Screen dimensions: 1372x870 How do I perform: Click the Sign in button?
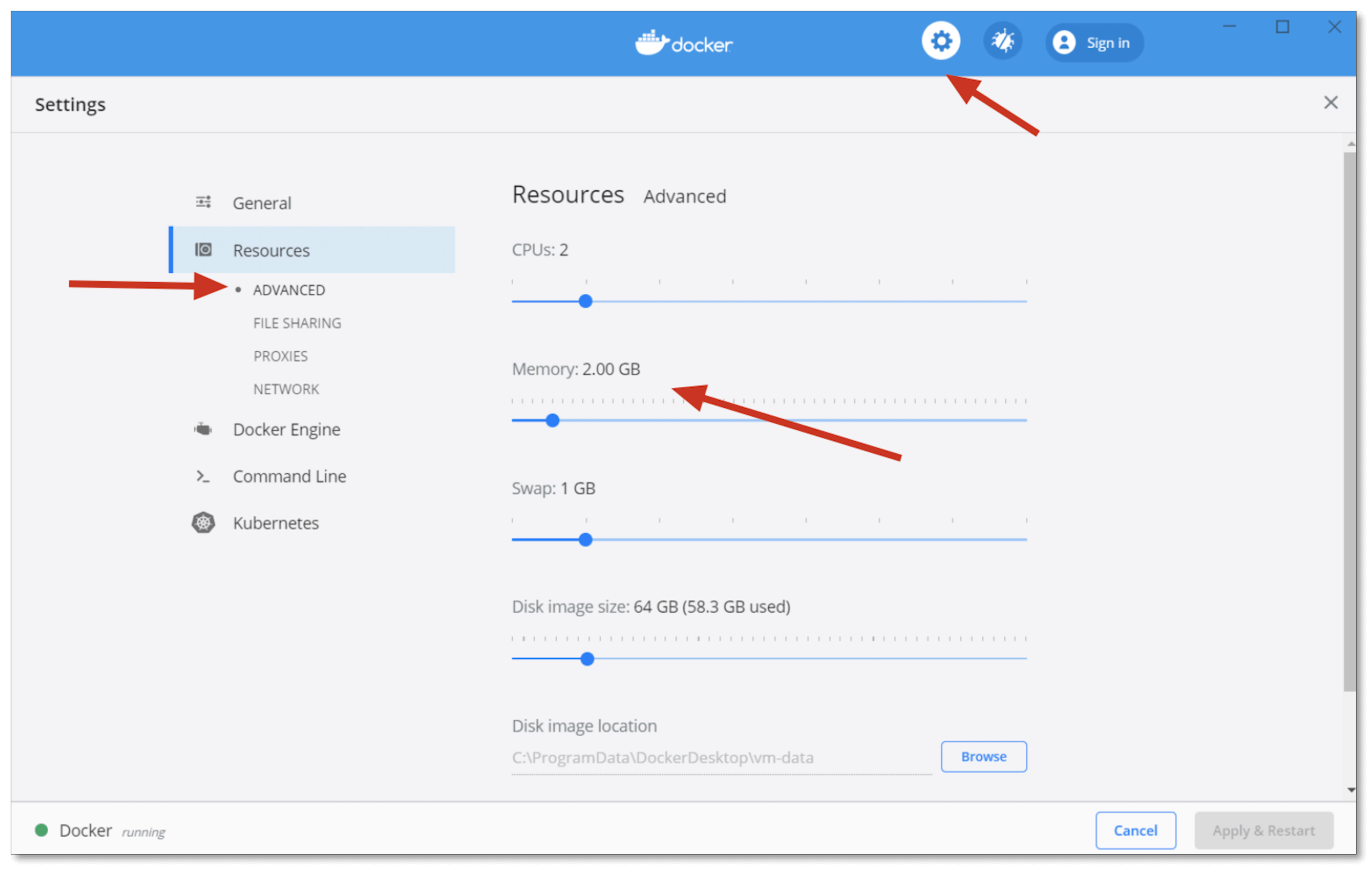tap(1094, 43)
